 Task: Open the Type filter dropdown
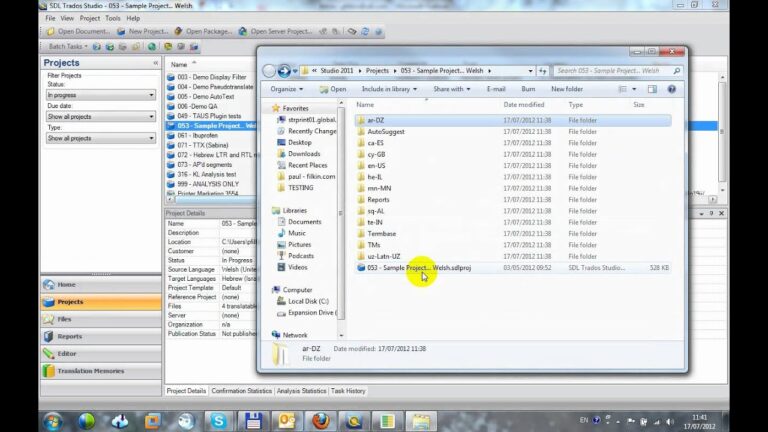pos(100,138)
